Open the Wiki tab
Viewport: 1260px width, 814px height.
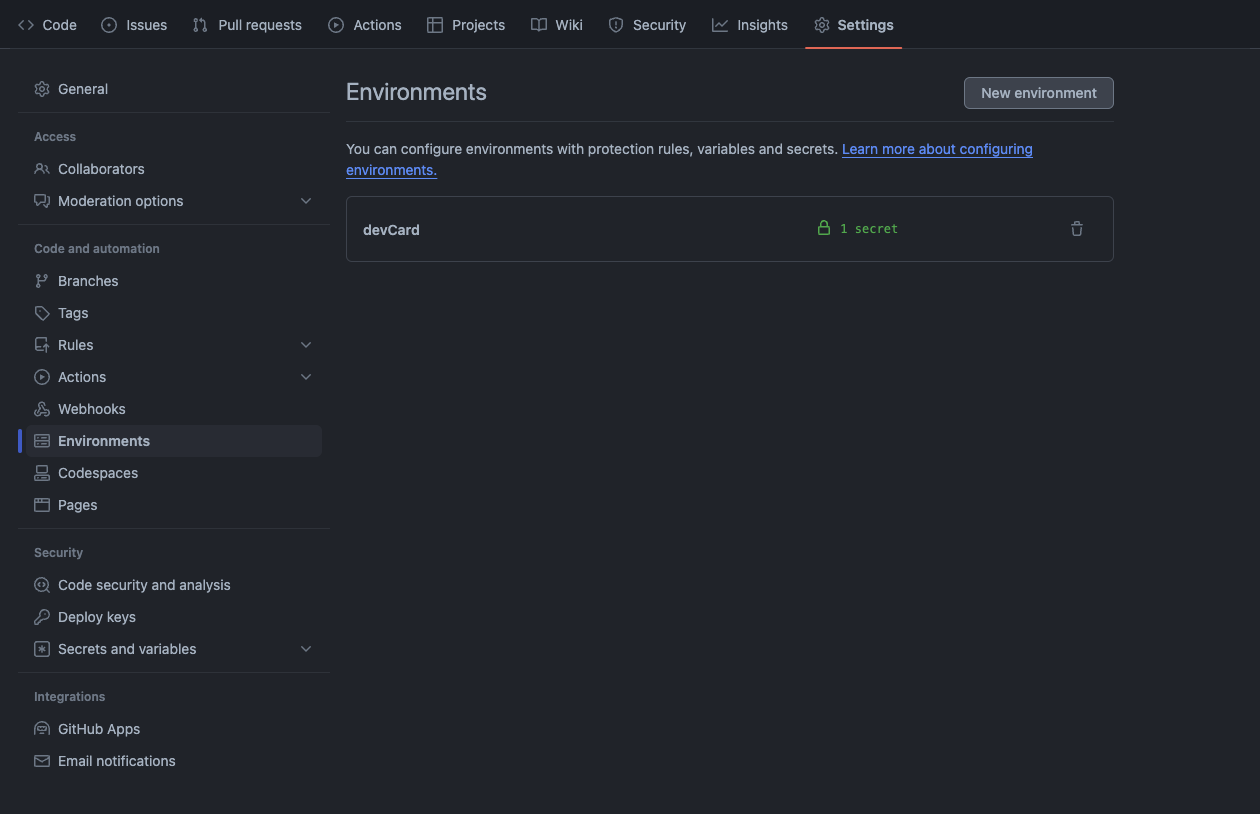[557, 25]
